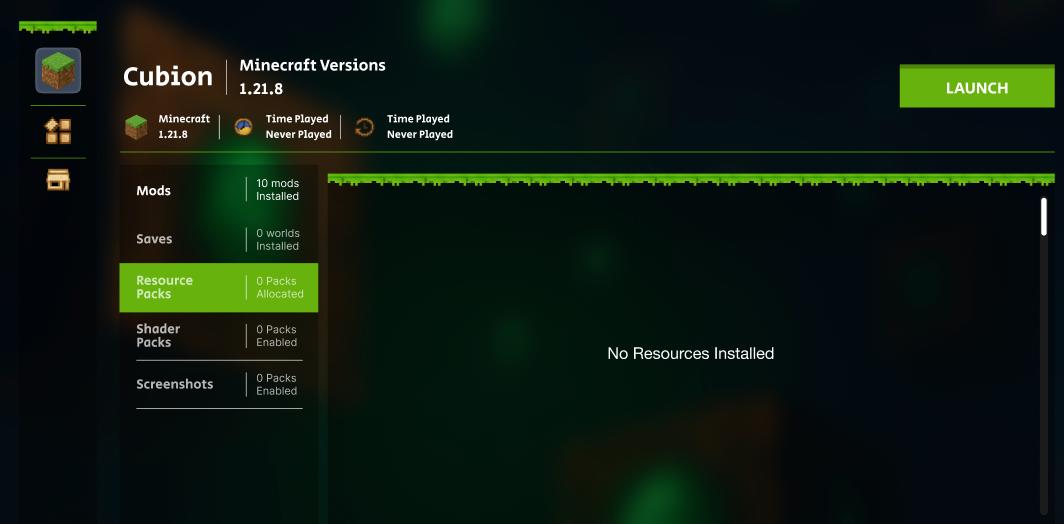Click the Time Played clock icon
1064x524 pixels.
(x=244, y=127)
